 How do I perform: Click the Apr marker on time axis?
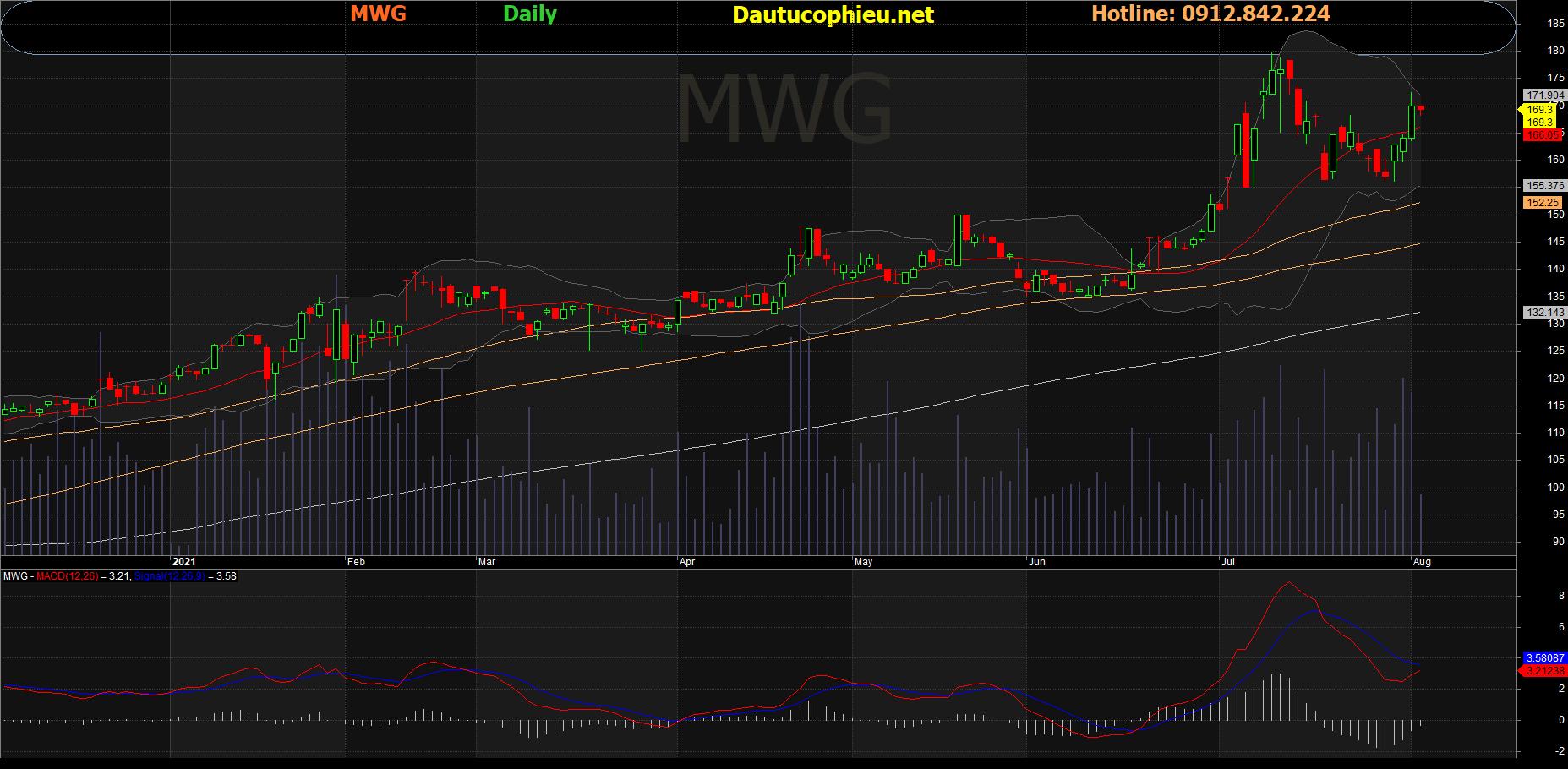(x=687, y=562)
